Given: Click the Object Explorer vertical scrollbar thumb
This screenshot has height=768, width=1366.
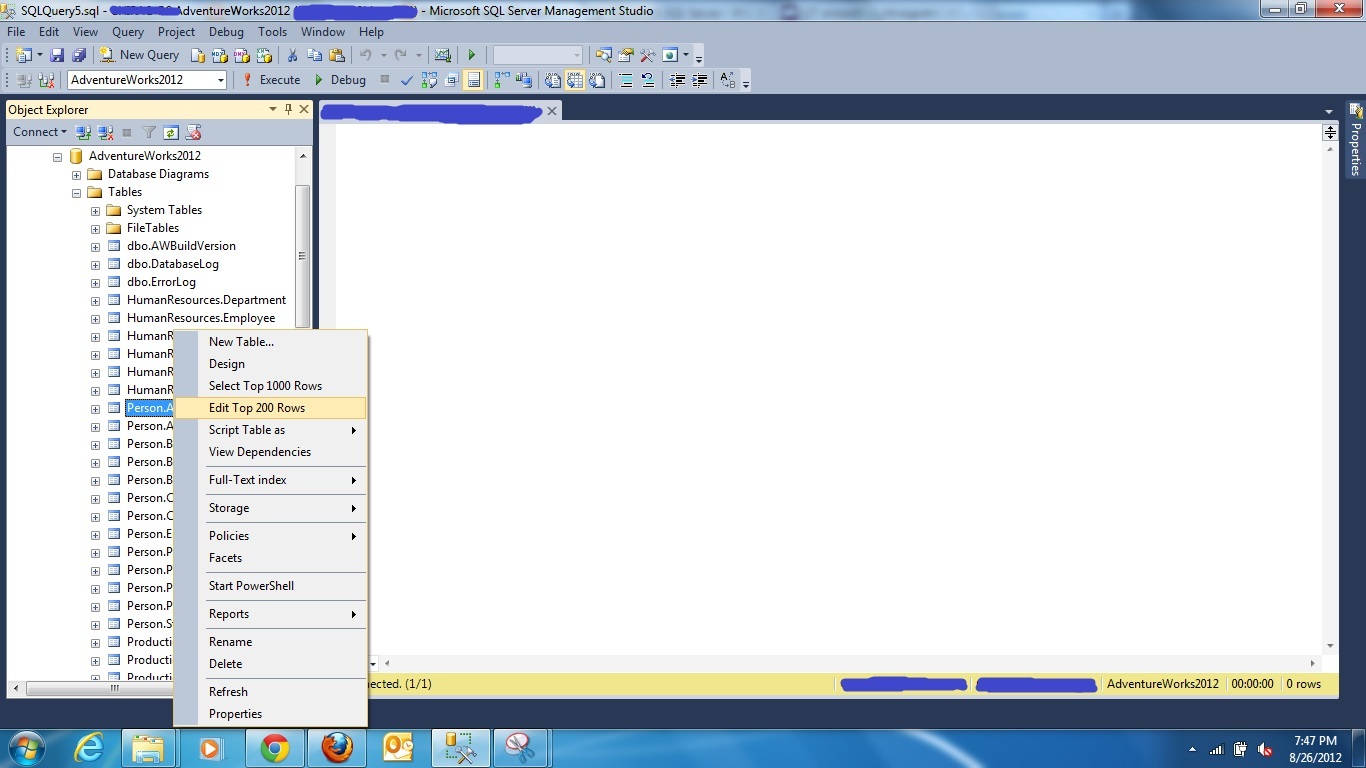Looking at the screenshot, I should (302, 255).
